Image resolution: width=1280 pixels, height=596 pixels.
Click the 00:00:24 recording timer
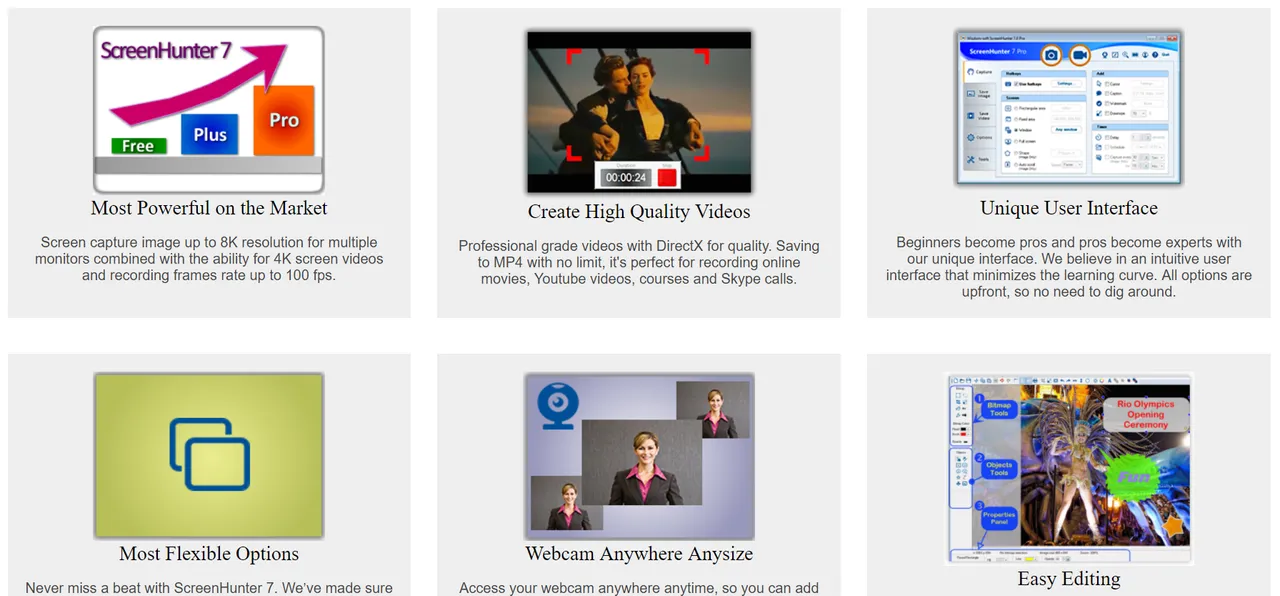(x=626, y=178)
